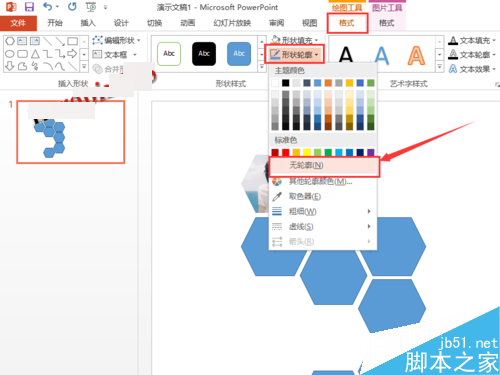The height and width of the screenshot is (375, 500).
Task: Select the curve shape in the shapes gallery
Action: pyautogui.click(x=60, y=66)
